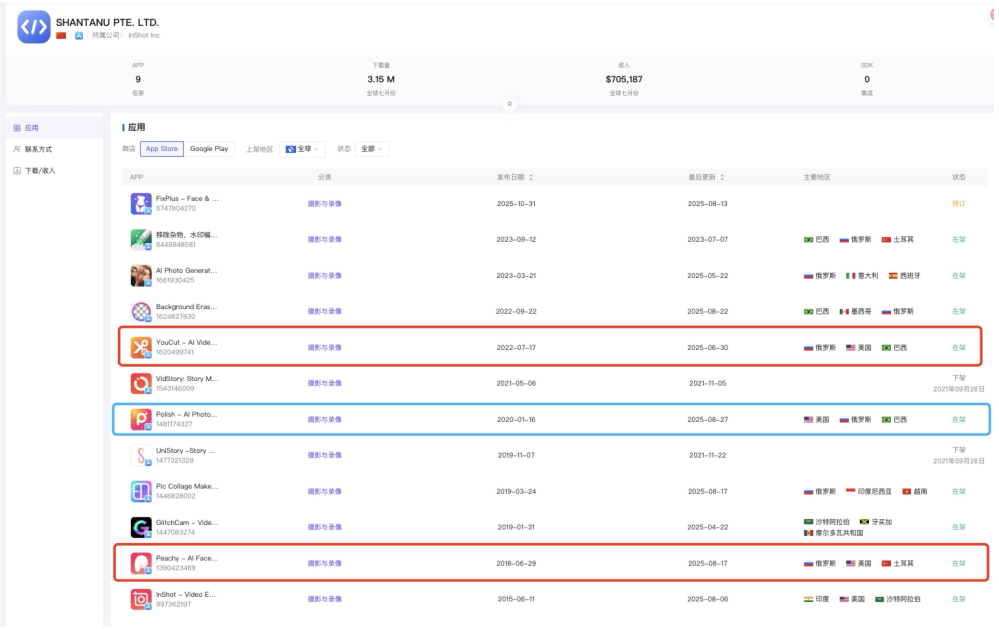Open the 全球 region dropdown
The width and height of the screenshot is (999, 629).
pos(302,149)
